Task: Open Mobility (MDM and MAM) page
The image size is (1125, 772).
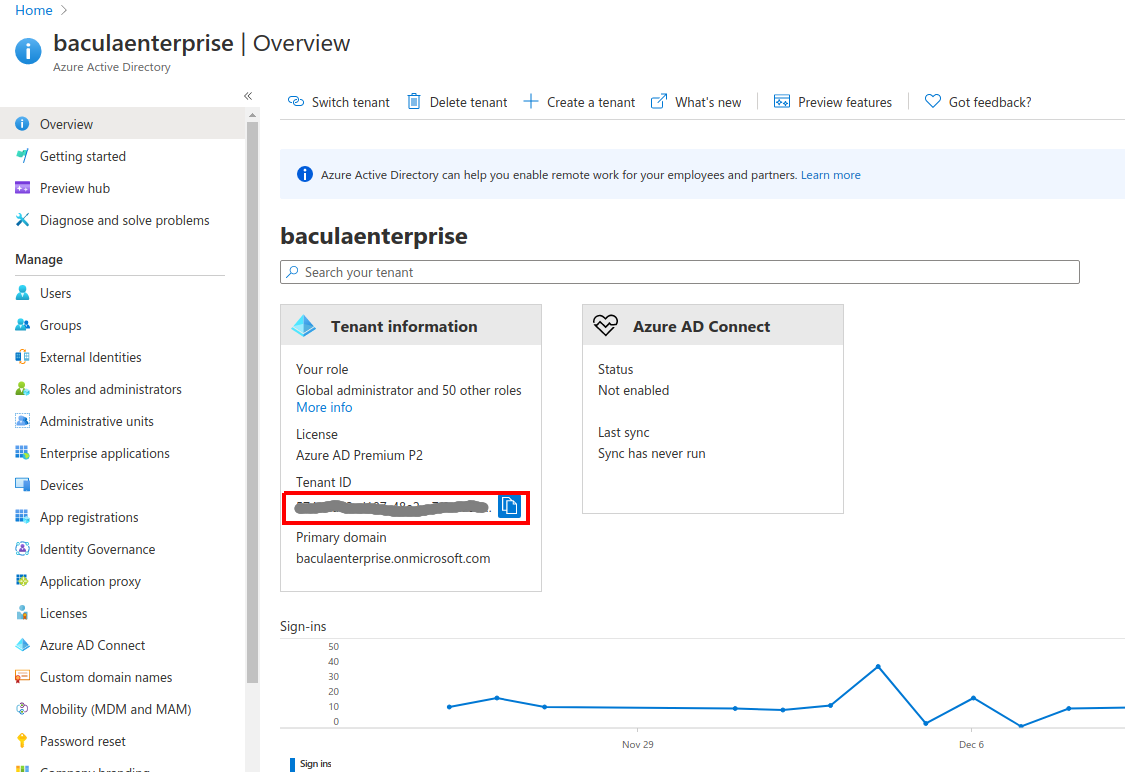Action: tap(116, 709)
